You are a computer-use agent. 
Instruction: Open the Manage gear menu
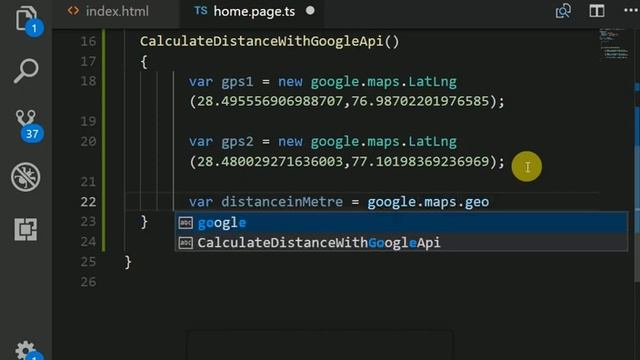(26, 350)
